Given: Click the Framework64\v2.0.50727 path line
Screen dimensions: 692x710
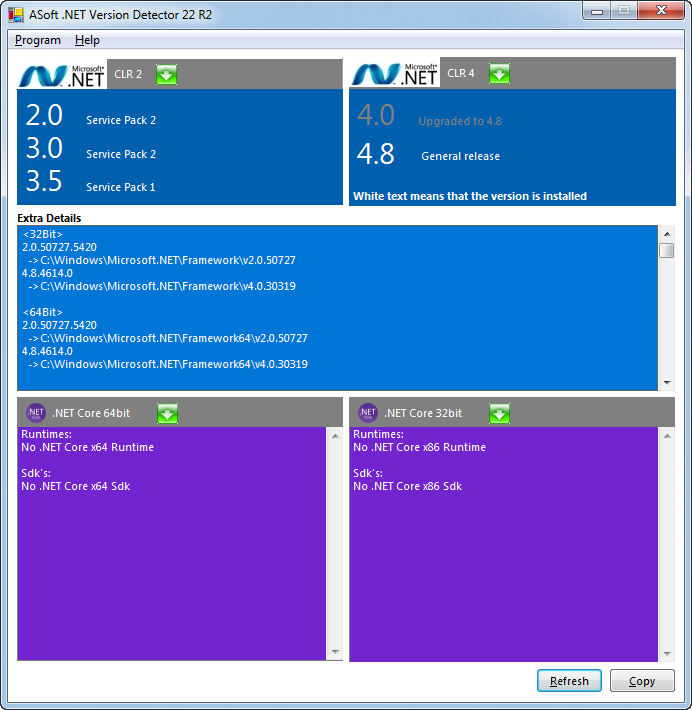Looking at the screenshot, I should click(x=168, y=338).
